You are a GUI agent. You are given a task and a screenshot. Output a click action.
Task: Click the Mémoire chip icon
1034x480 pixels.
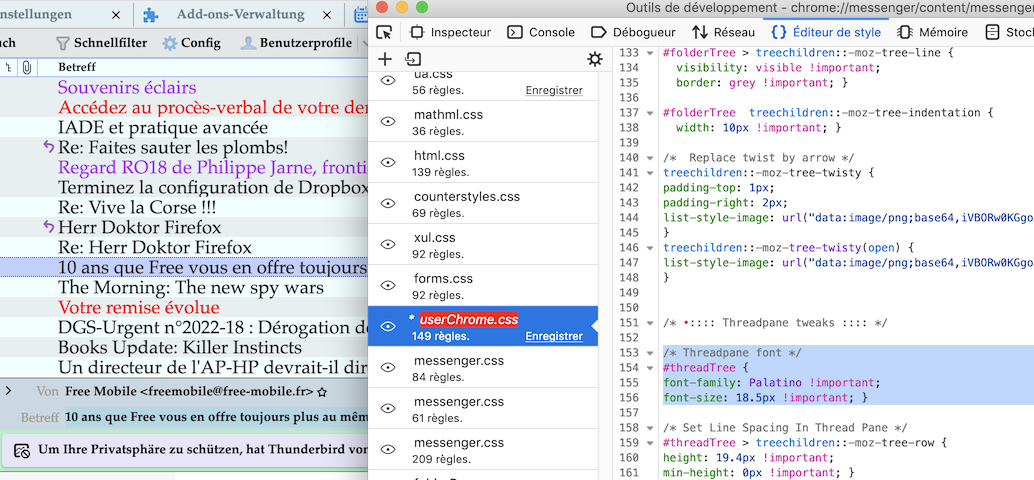tap(905, 32)
